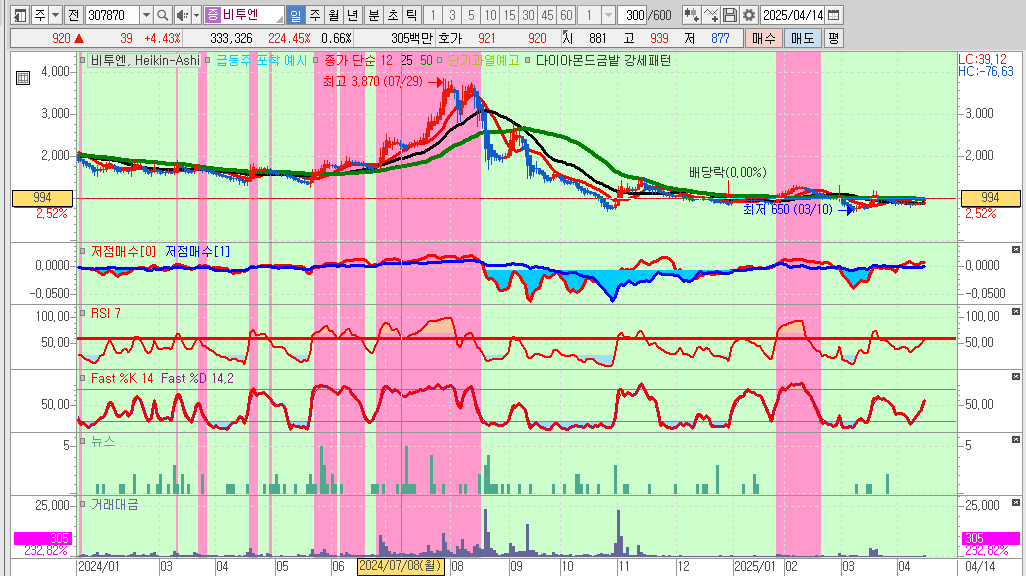The height and width of the screenshot is (576, 1026).
Task: Click the LC:39.12 value label
Action: tap(982, 60)
